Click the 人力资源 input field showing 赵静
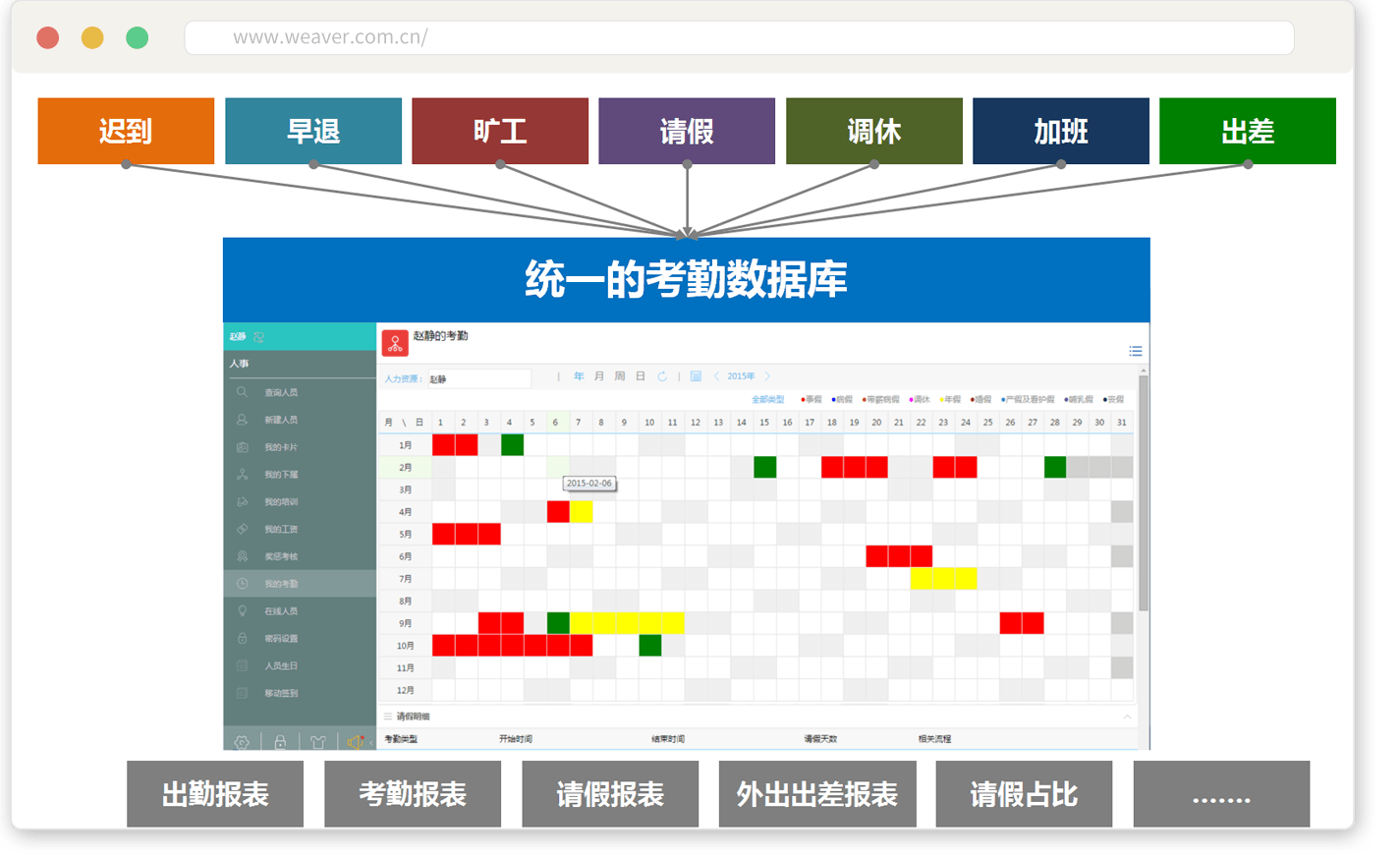1400x860 pixels. 477,378
